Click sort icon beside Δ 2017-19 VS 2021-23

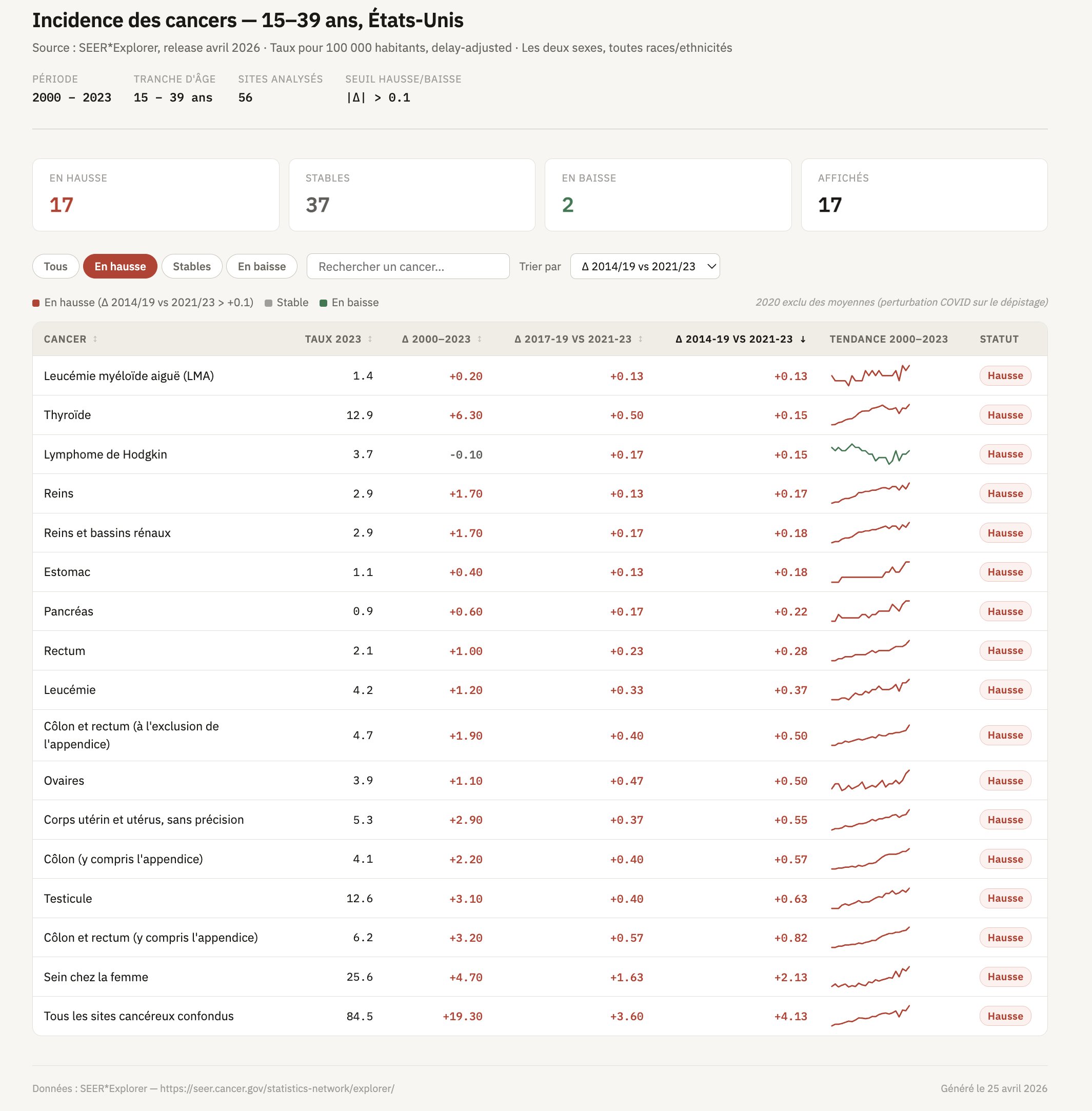point(640,339)
